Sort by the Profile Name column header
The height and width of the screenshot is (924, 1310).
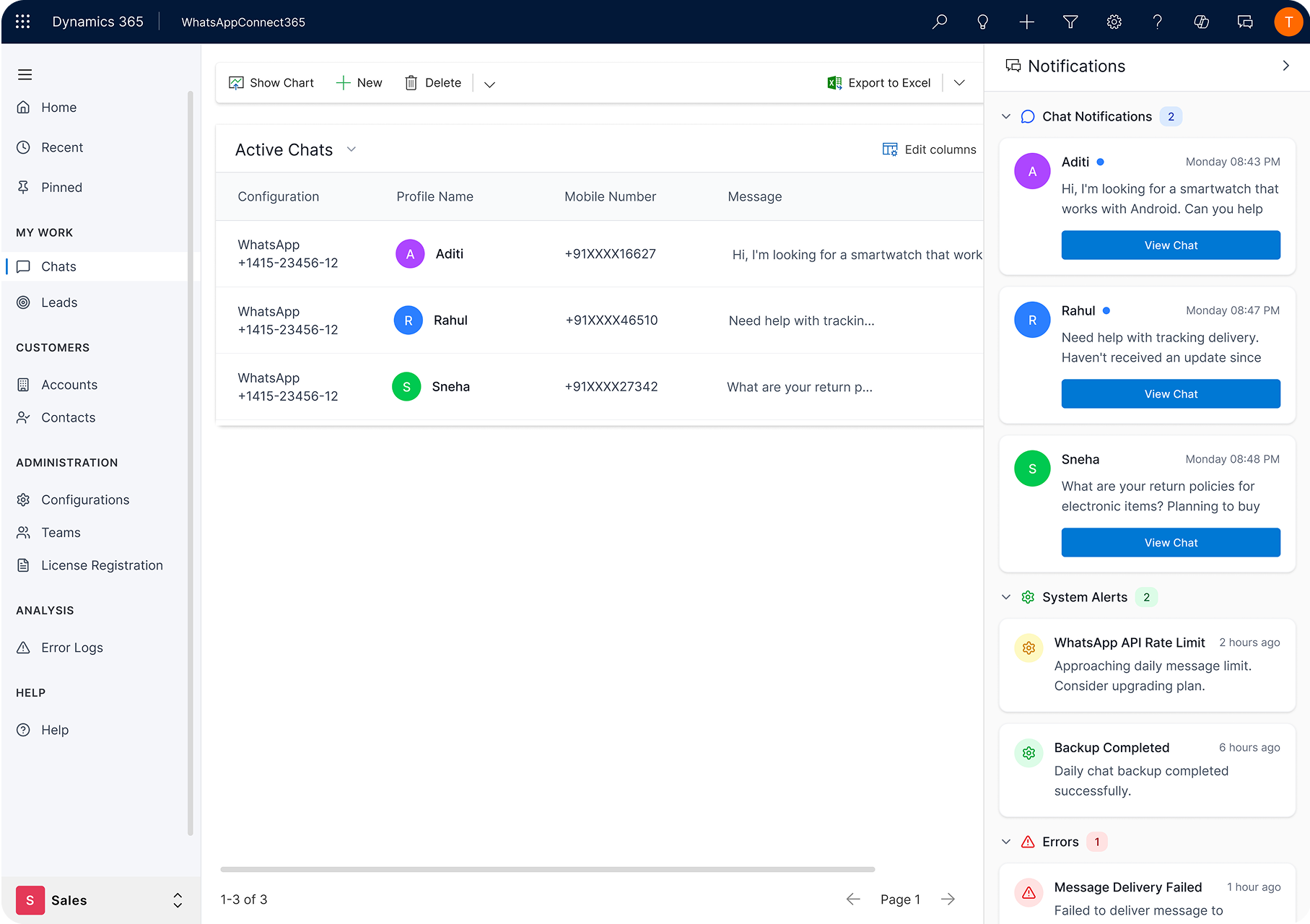coord(435,196)
